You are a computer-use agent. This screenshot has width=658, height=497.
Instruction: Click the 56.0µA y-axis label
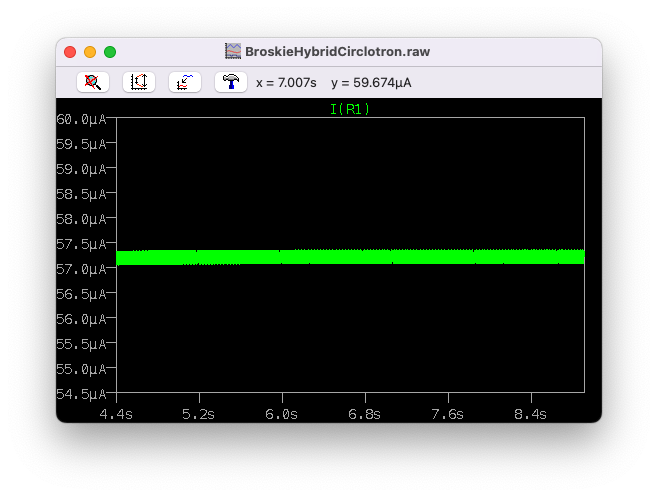coord(81,319)
